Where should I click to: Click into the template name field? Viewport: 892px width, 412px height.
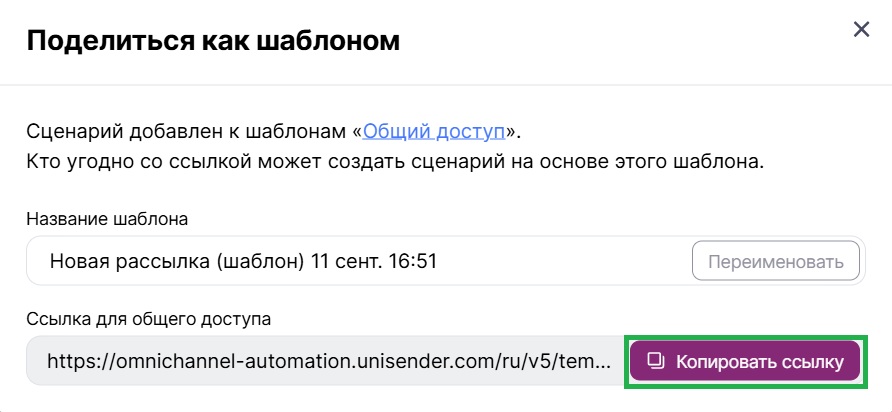pyautogui.click(x=360, y=263)
